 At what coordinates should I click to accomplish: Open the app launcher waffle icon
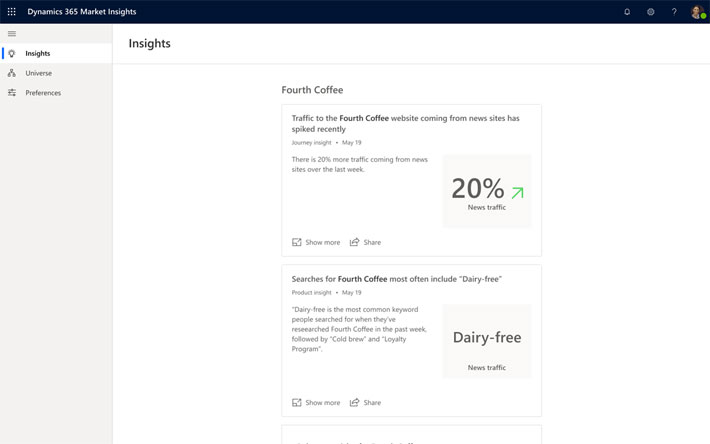click(x=12, y=12)
